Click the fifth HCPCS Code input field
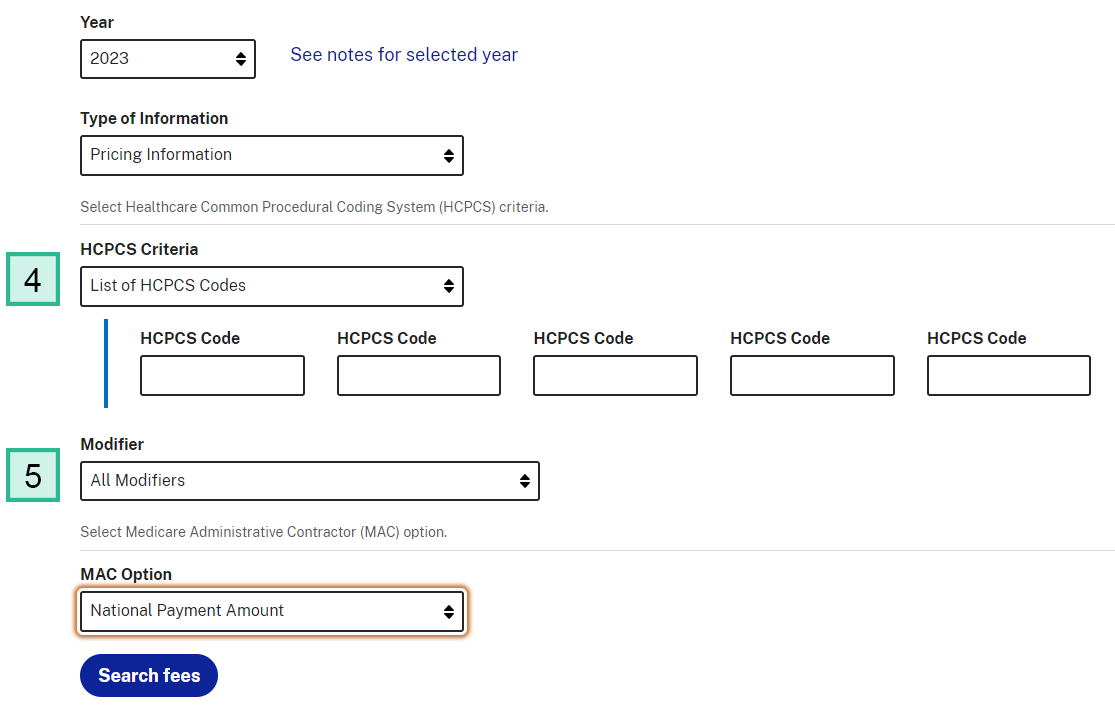This screenshot has height=713, width=1115. 1008,375
